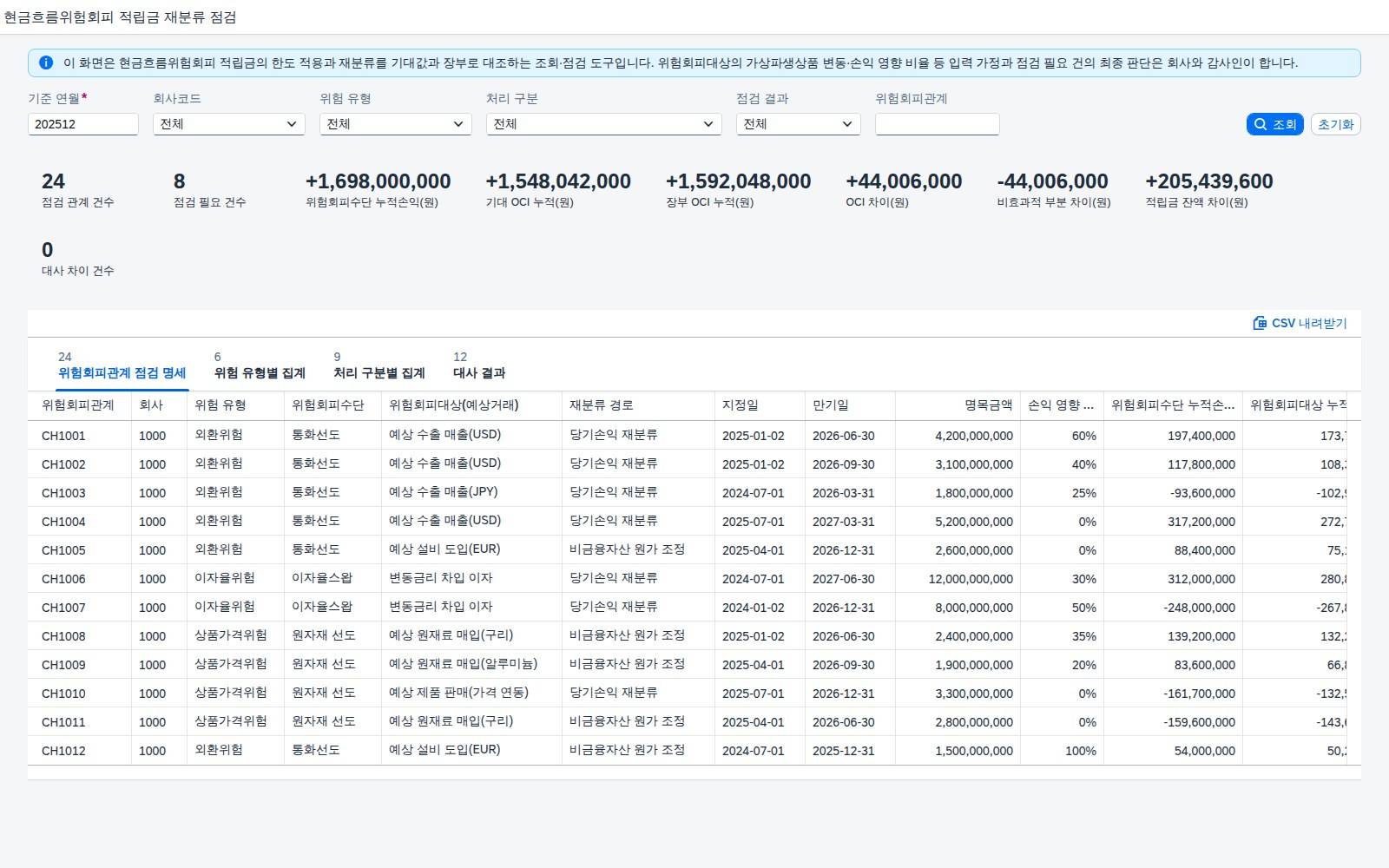Click CSV 내려받기 link
Viewport: 1389px width, 868px height.
(1300, 323)
